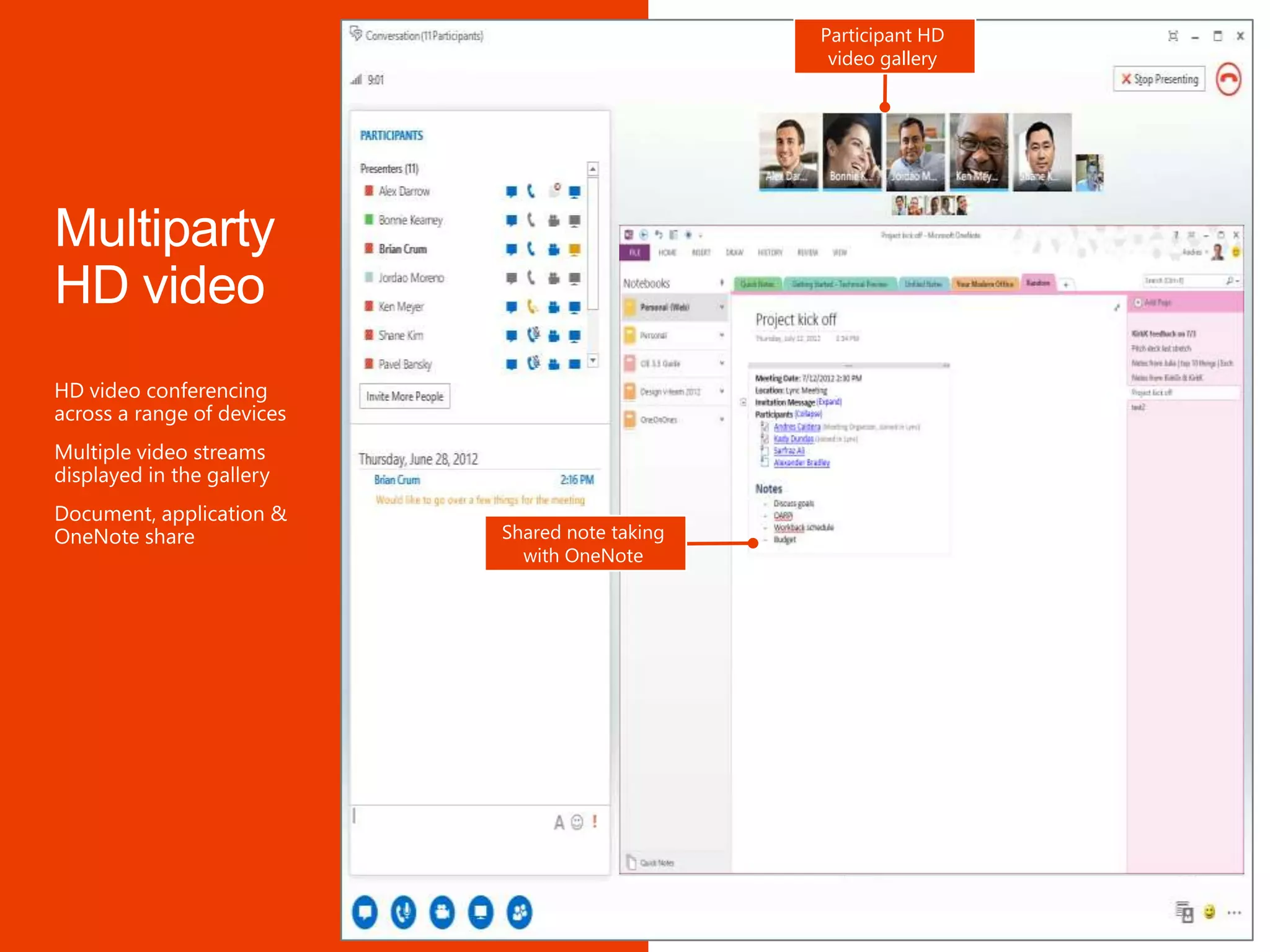Click the video camera button in bottom bar
The image size is (1270, 952).
442,912
